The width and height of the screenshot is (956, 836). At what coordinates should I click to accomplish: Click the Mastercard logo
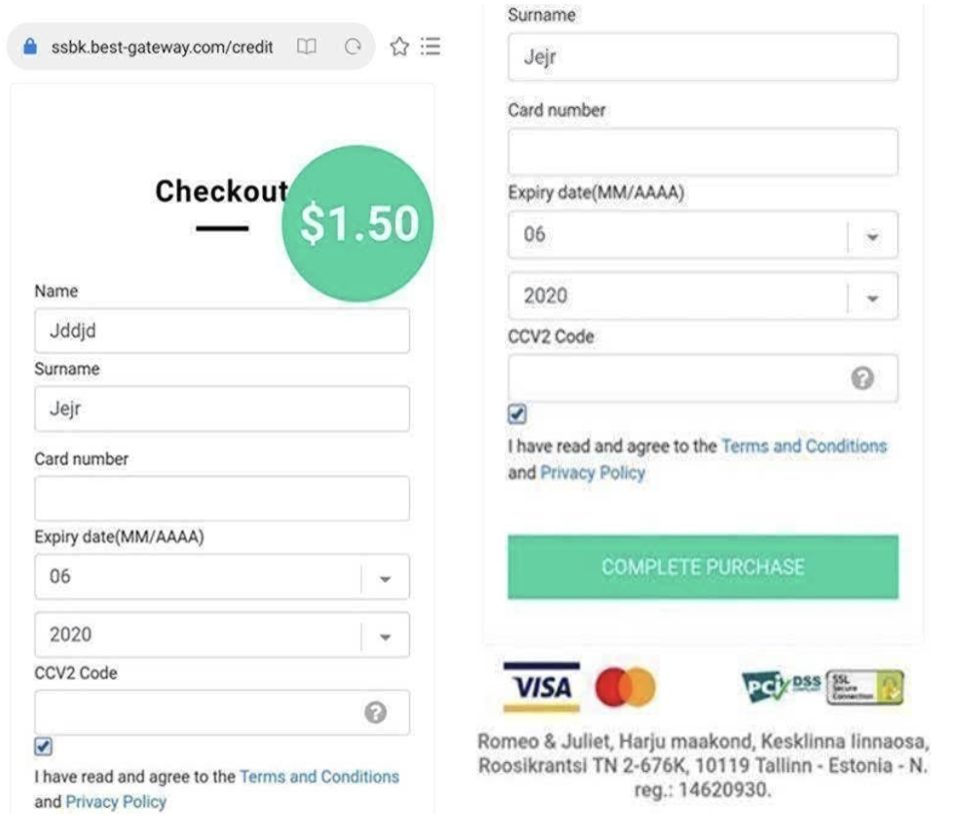coord(625,687)
